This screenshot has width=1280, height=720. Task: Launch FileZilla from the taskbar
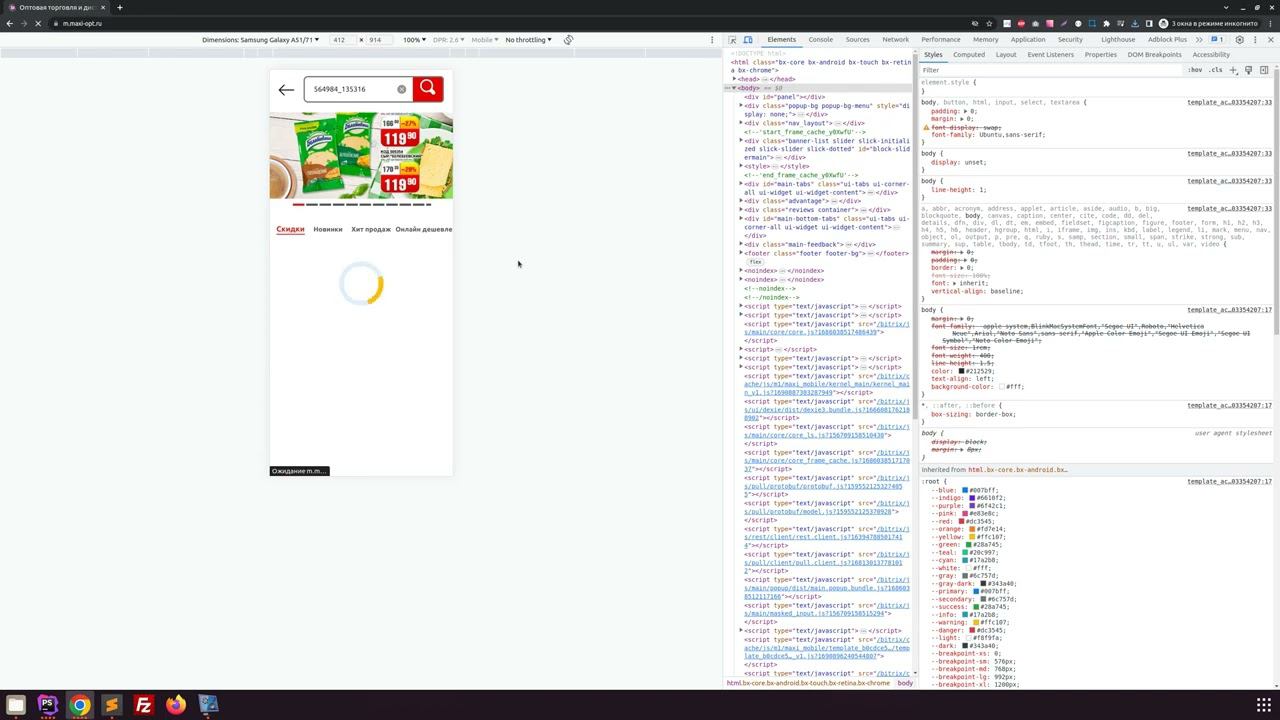coord(144,705)
